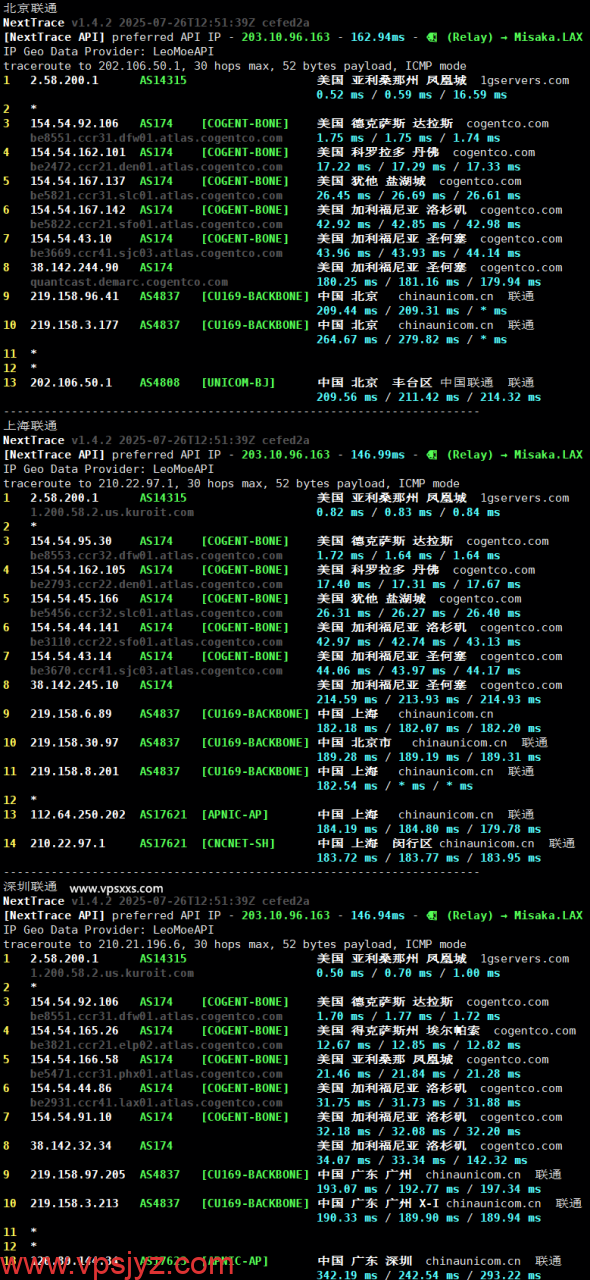Select hop IP 154.54.167.142

78,211
